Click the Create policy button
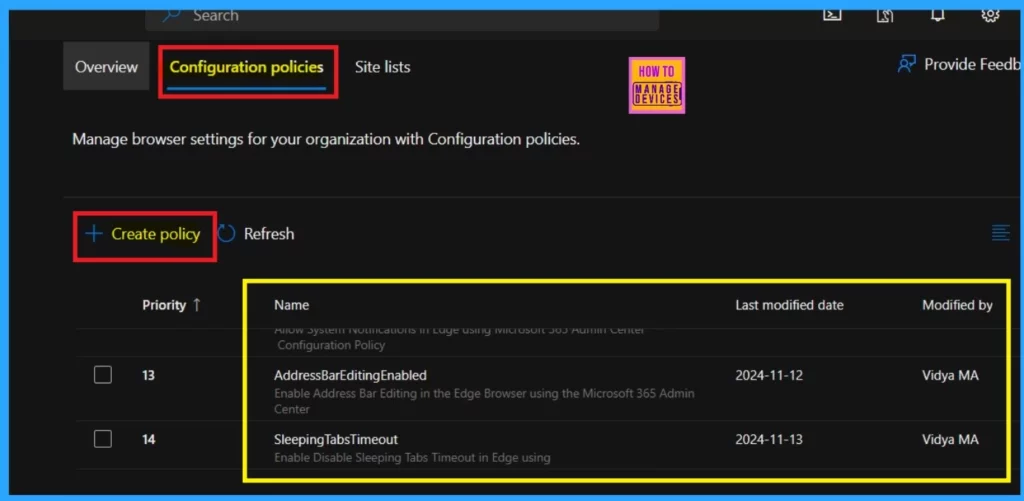This screenshot has height=501, width=1024. (x=144, y=234)
